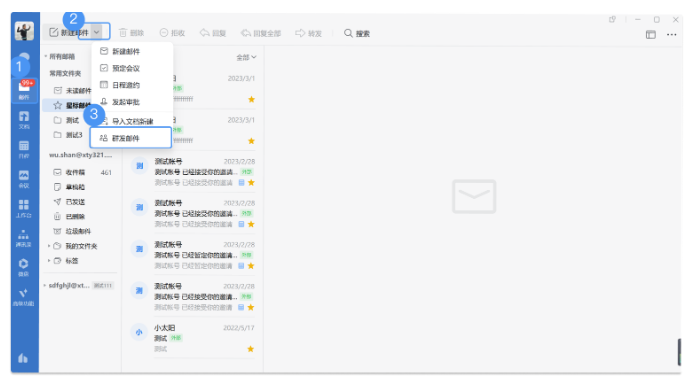Open the 全部 filter dropdown
Screen dimensions: 685x380
point(246,57)
